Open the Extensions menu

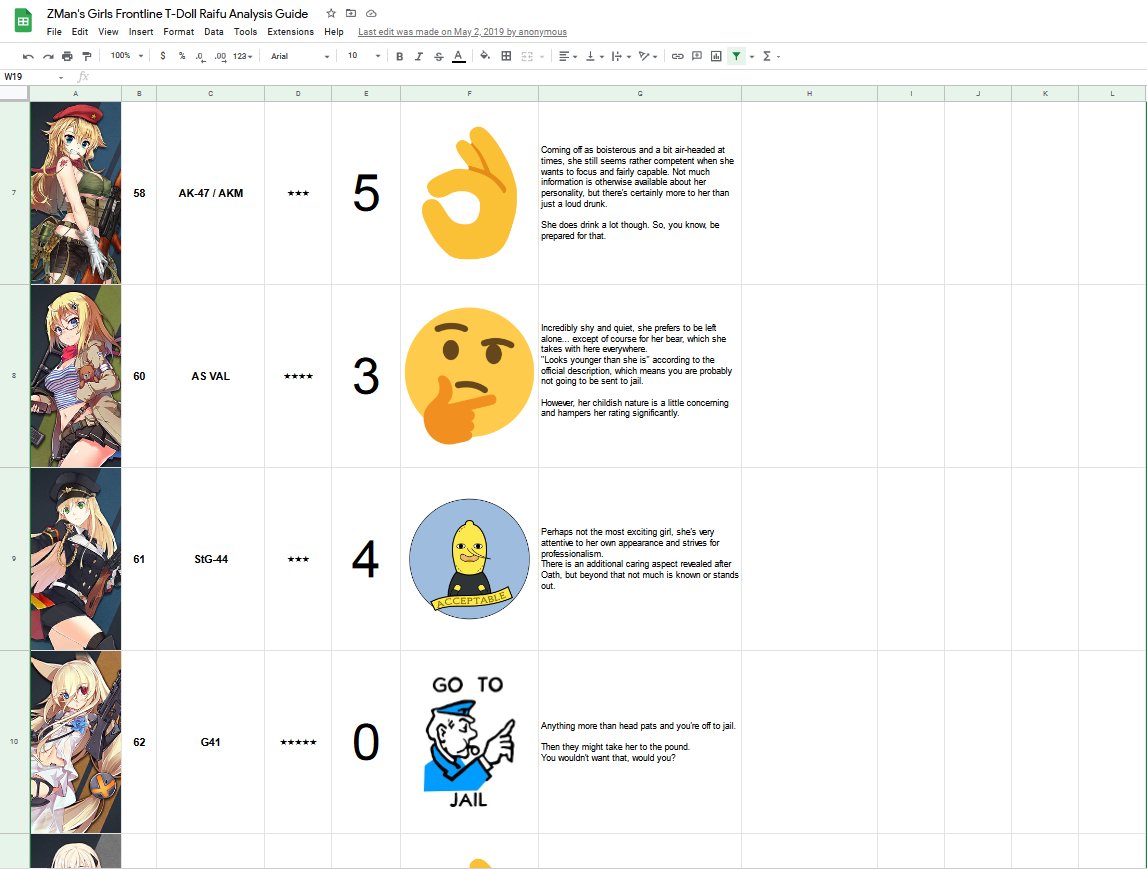[290, 32]
